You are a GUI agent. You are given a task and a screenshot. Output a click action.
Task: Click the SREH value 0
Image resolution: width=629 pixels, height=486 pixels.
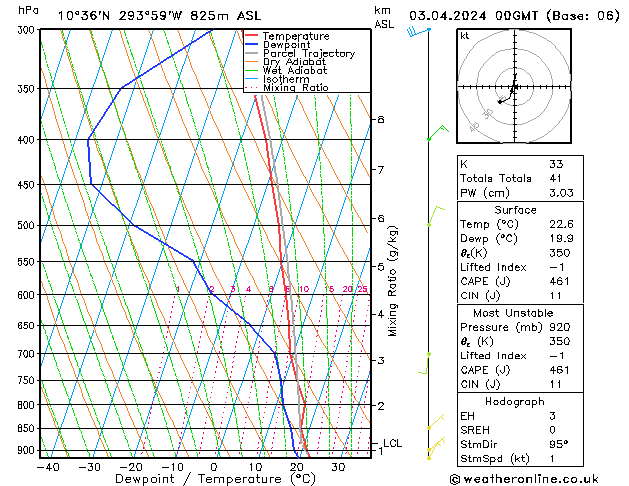tap(552, 430)
